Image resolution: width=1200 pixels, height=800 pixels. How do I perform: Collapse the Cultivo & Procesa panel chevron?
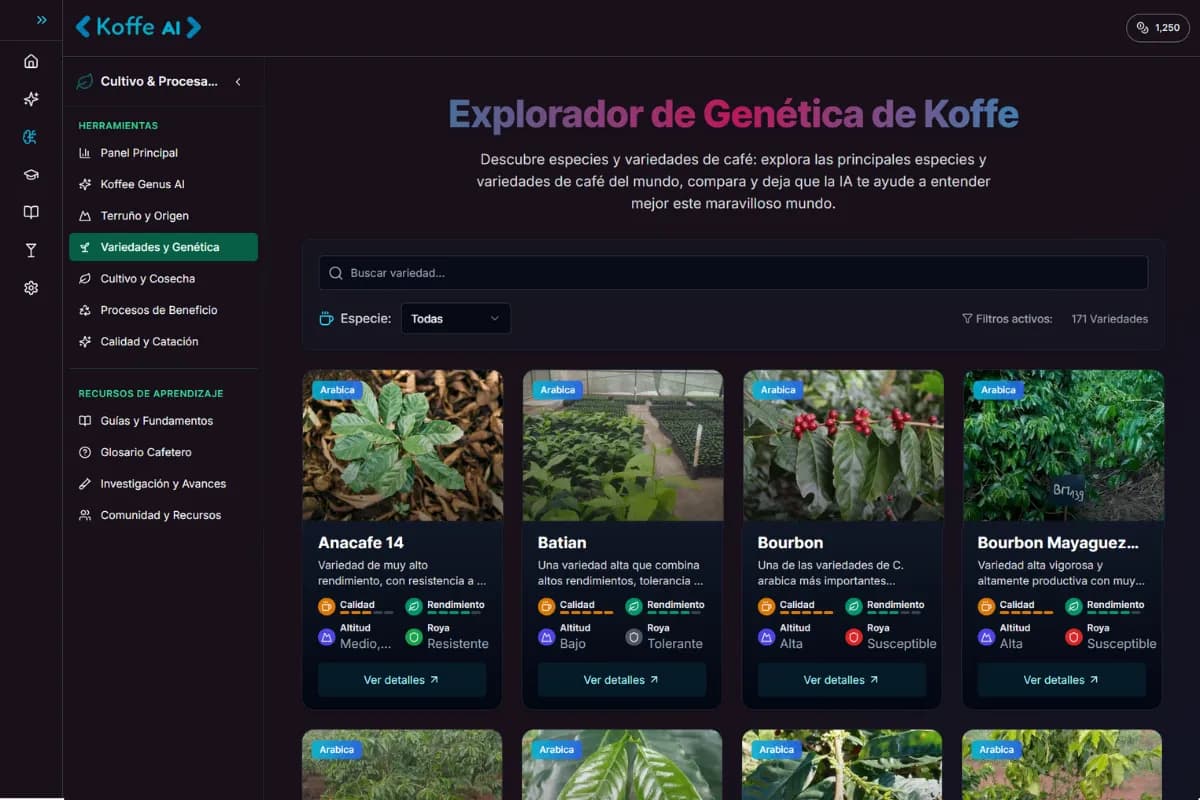(238, 83)
